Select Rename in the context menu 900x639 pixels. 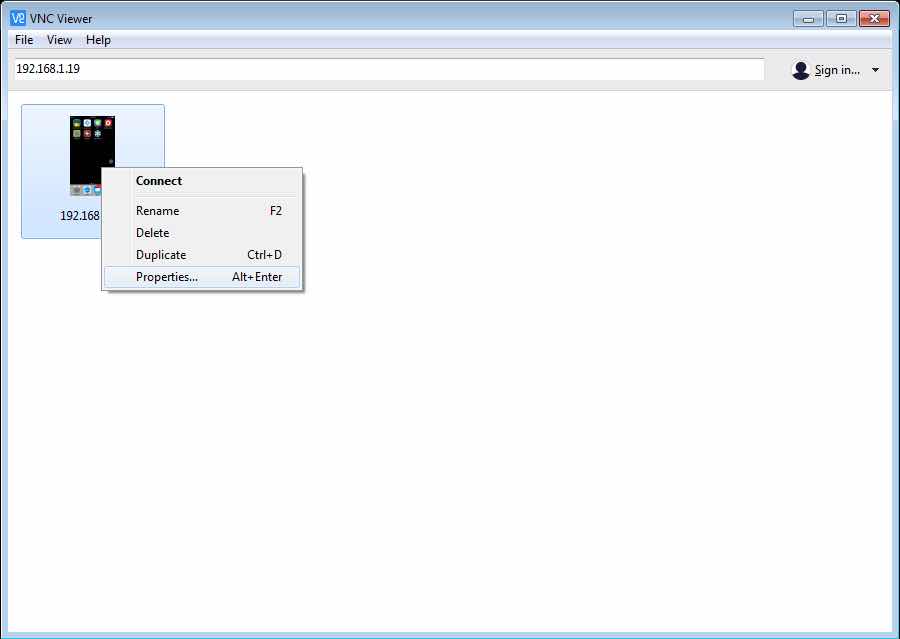202,211
